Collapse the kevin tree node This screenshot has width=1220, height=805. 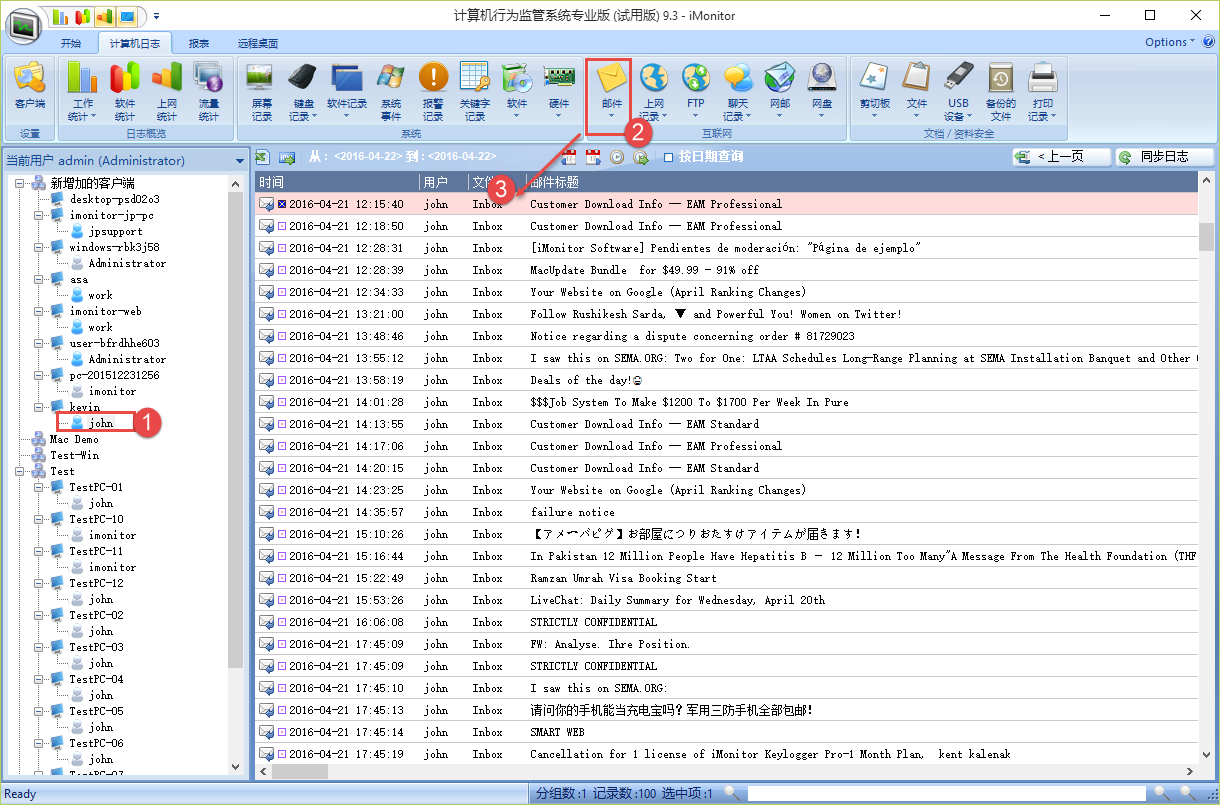coord(40,407)
